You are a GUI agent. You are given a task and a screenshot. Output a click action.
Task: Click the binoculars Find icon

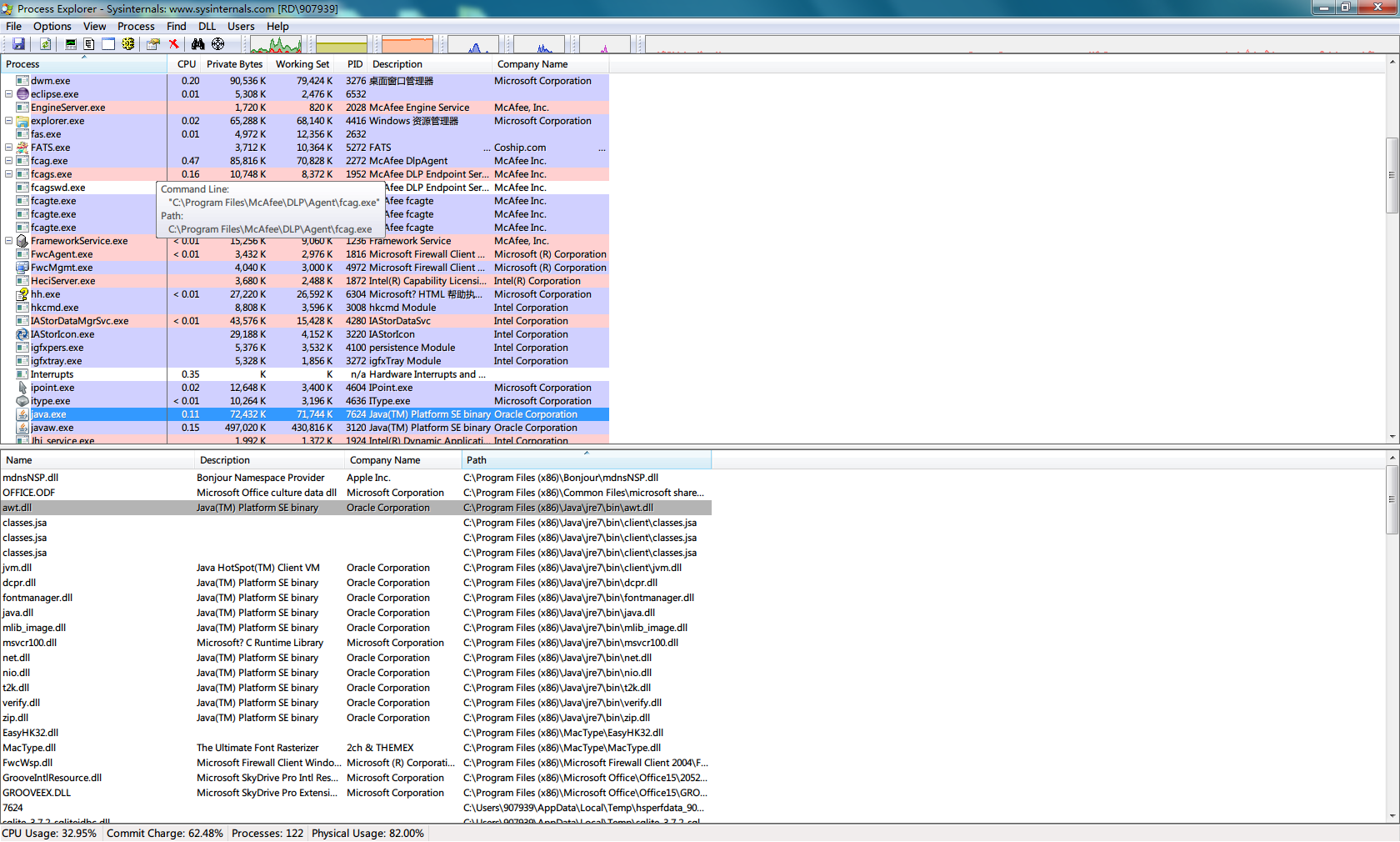[x=198, y=44]
